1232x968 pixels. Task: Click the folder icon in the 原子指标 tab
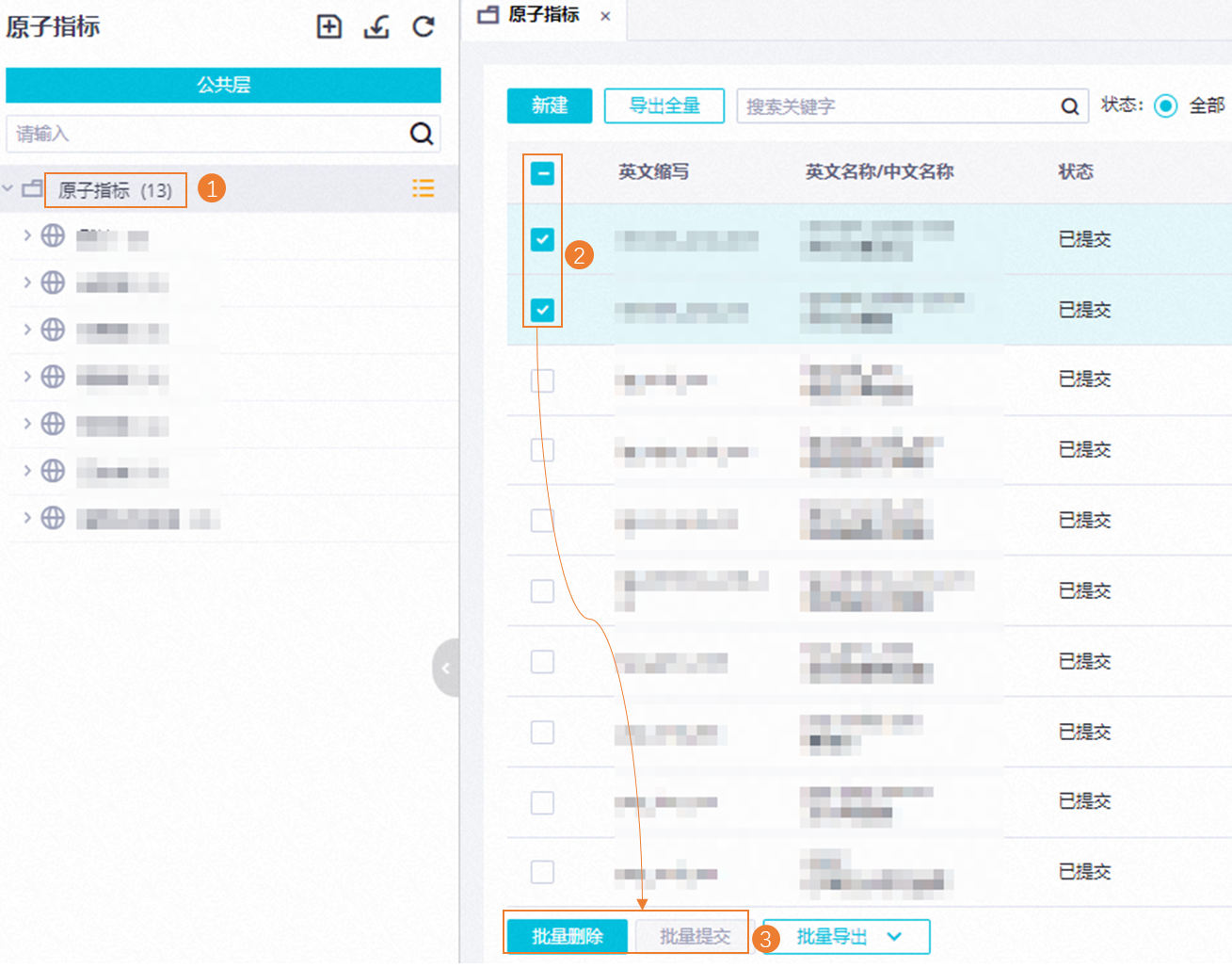(488, 15)
